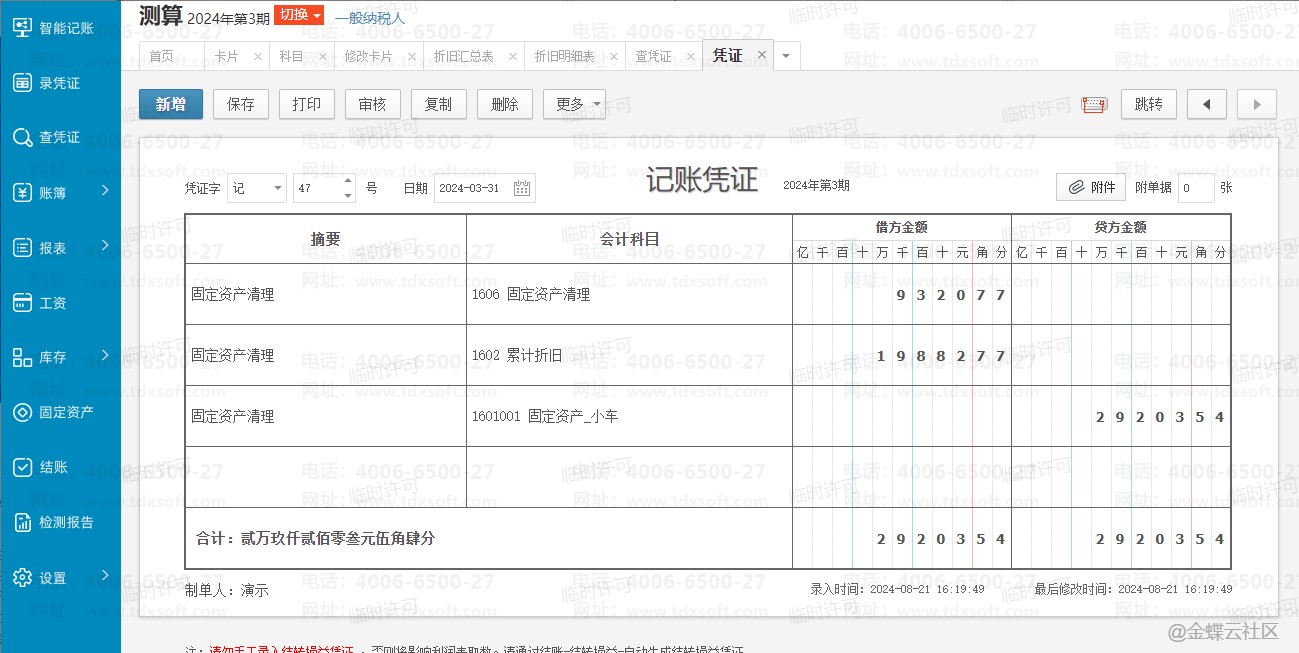Go to previous voucher with left arrow
This screenshot has height=653, width=1299.
point(1207,104)
